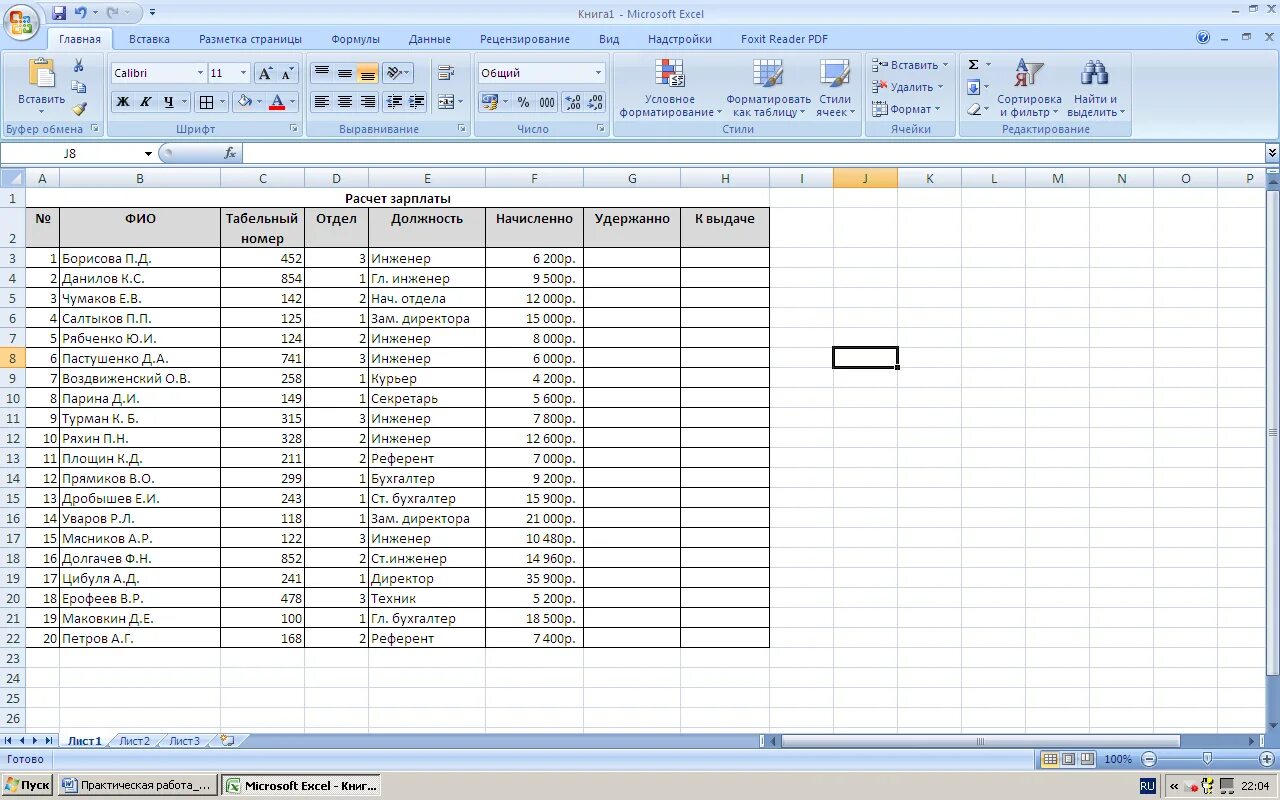Open Excel Help question mark
This screenshot has height=800, width=1280.
click(x=1203, y=38)
